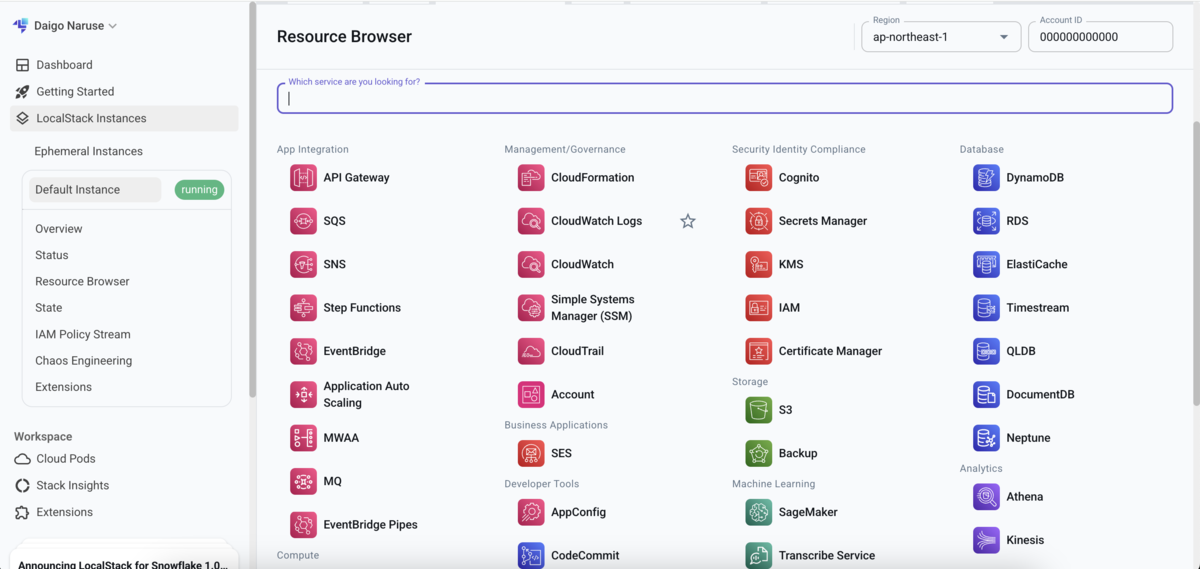Click the LocalStack logo icon
This screenshot has width=1200, height=569.
pyautogui.click(x=20, y=26)
